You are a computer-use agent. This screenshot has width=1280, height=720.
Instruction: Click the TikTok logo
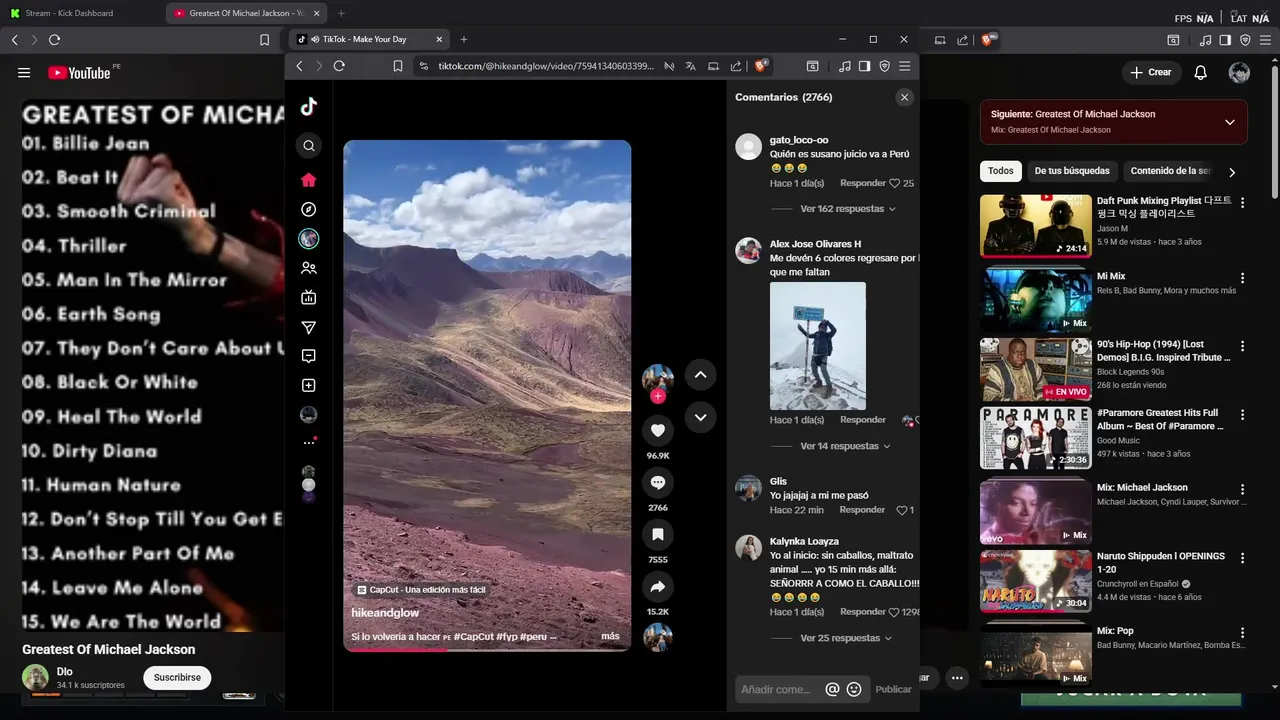coord(309,107)
